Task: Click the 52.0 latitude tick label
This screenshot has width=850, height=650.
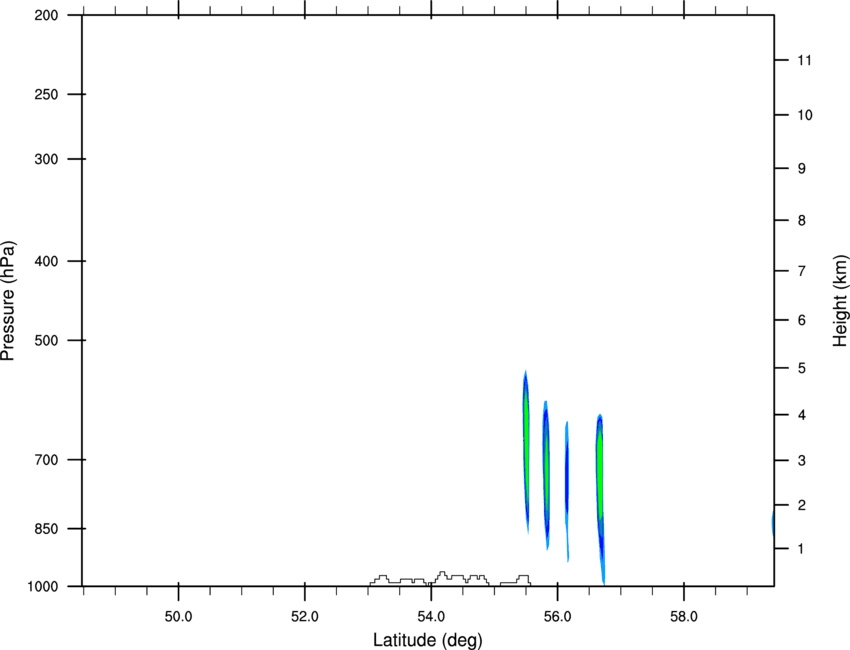Action: 305,617
